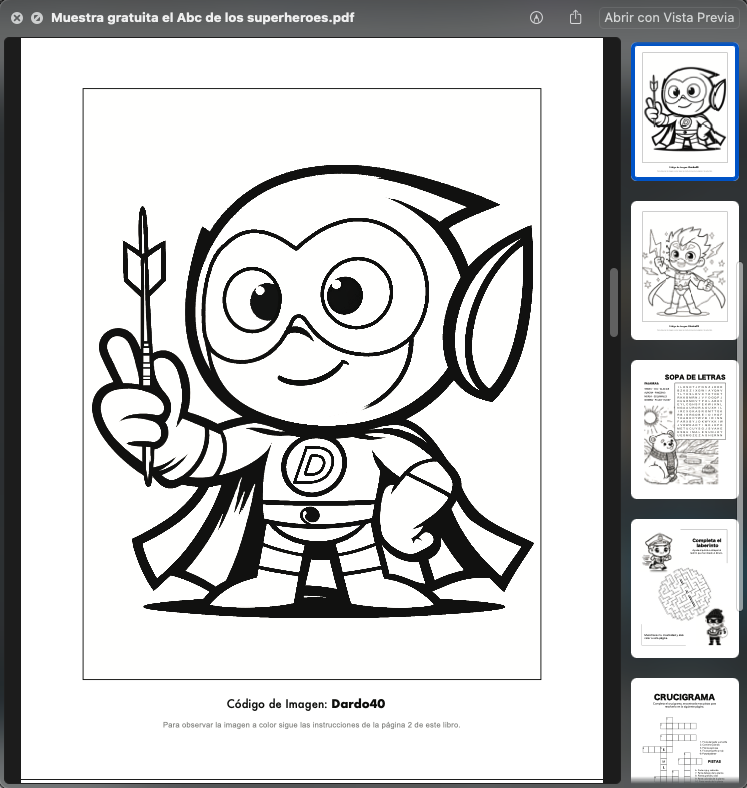The image size is (747, 788).
Task: Click the 'Código de Imagen:' label
Action: [277, 703]
